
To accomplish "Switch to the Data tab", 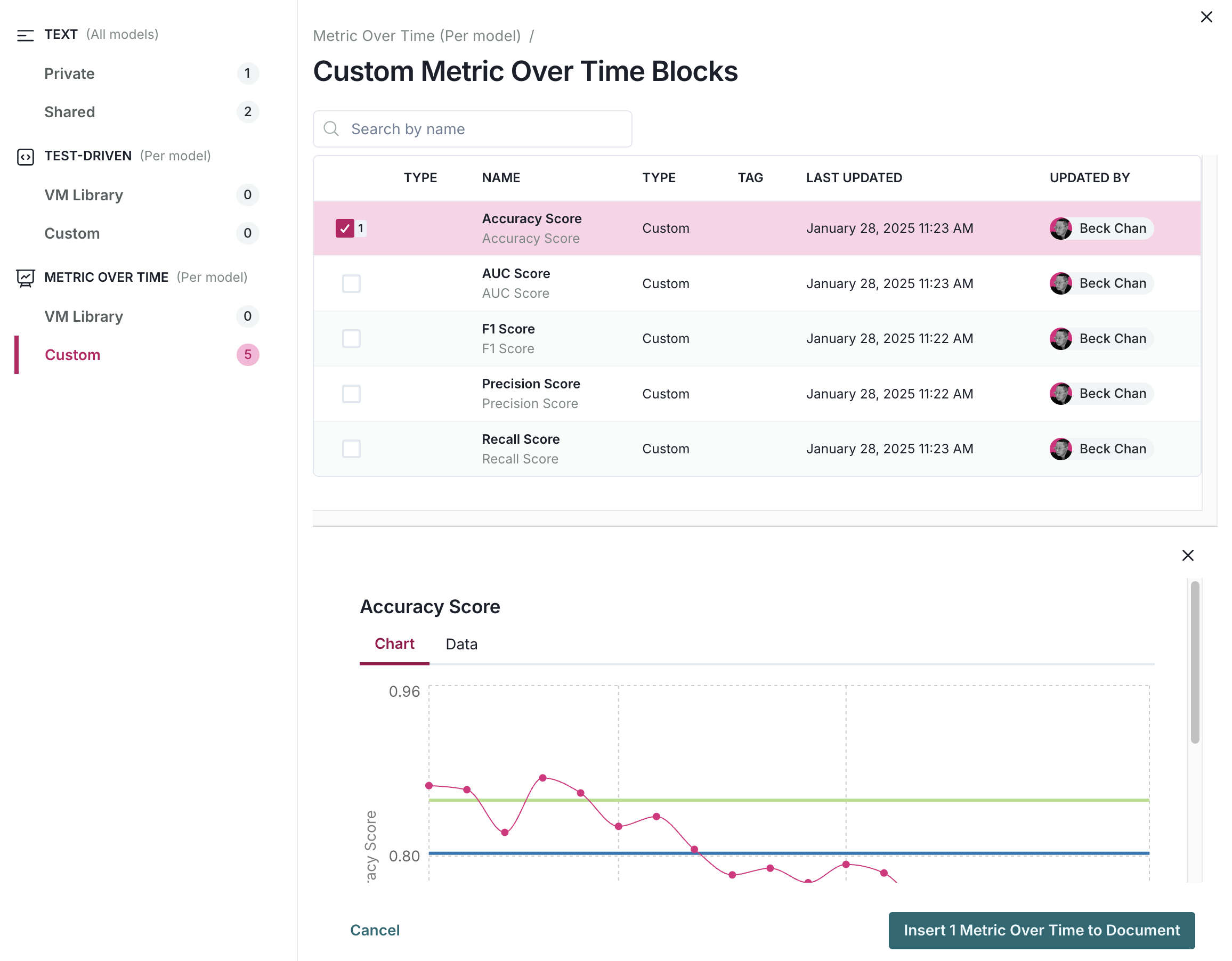I will [x=461, y=644].
